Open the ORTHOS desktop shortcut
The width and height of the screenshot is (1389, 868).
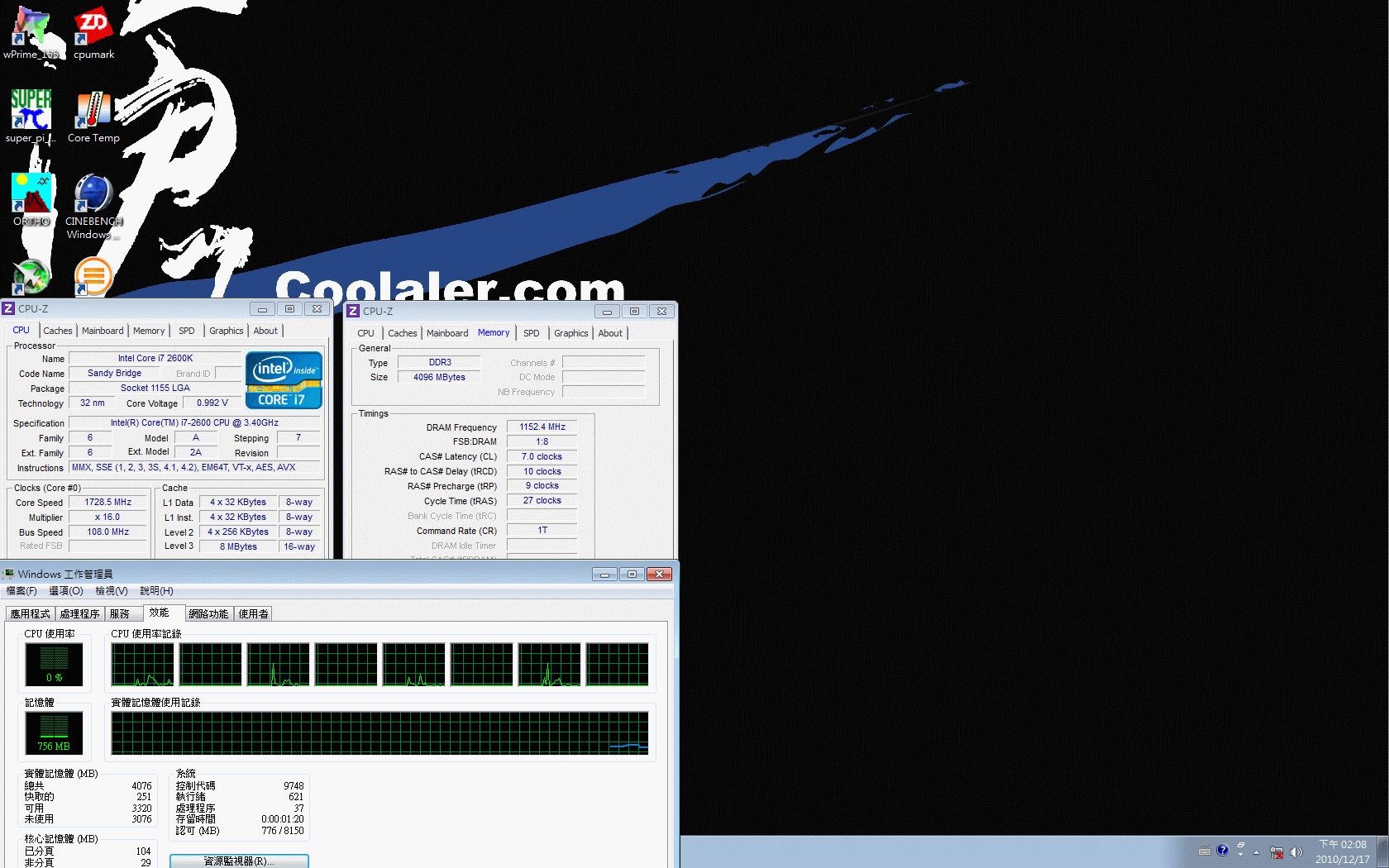pos(31,199)
